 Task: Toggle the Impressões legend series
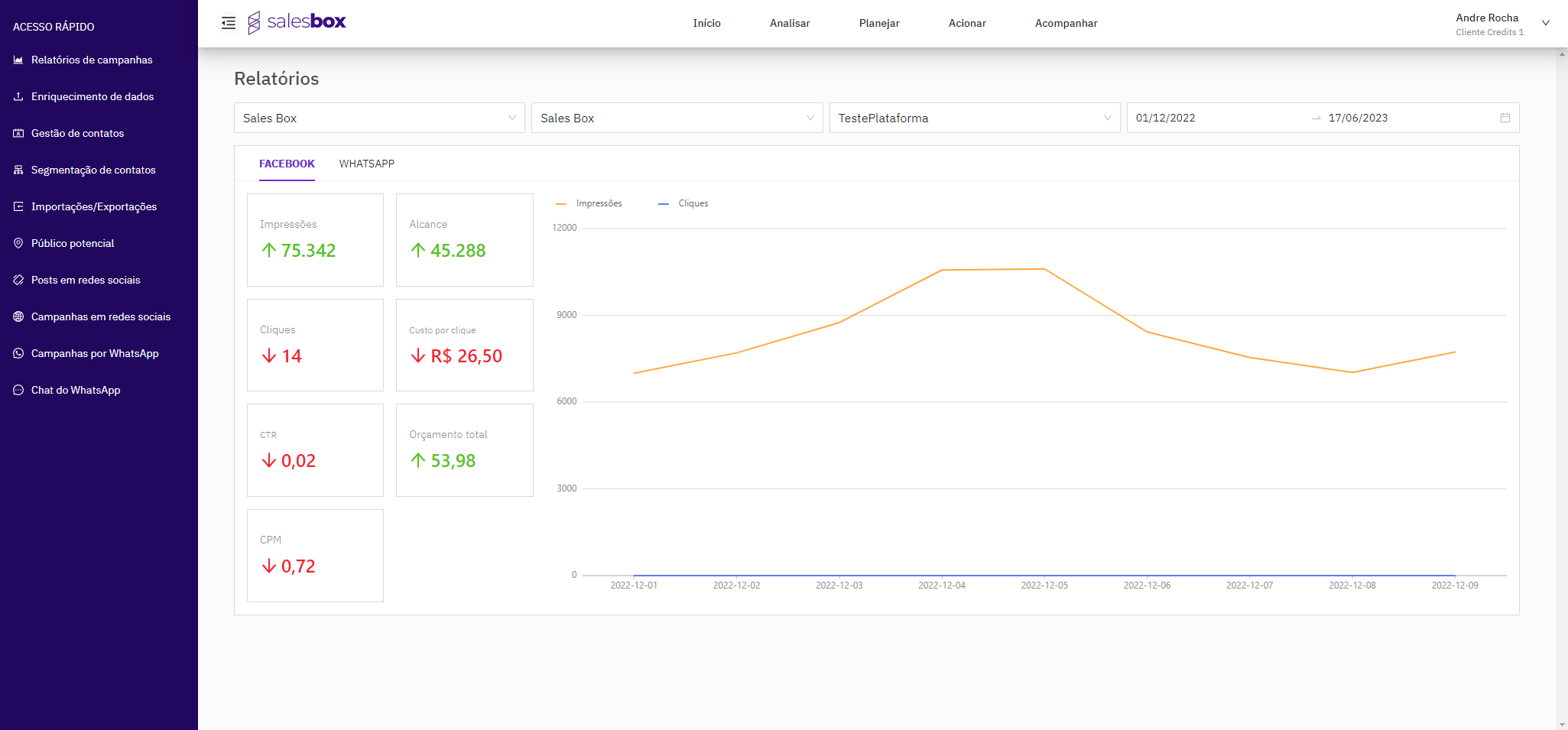[589, 203]
